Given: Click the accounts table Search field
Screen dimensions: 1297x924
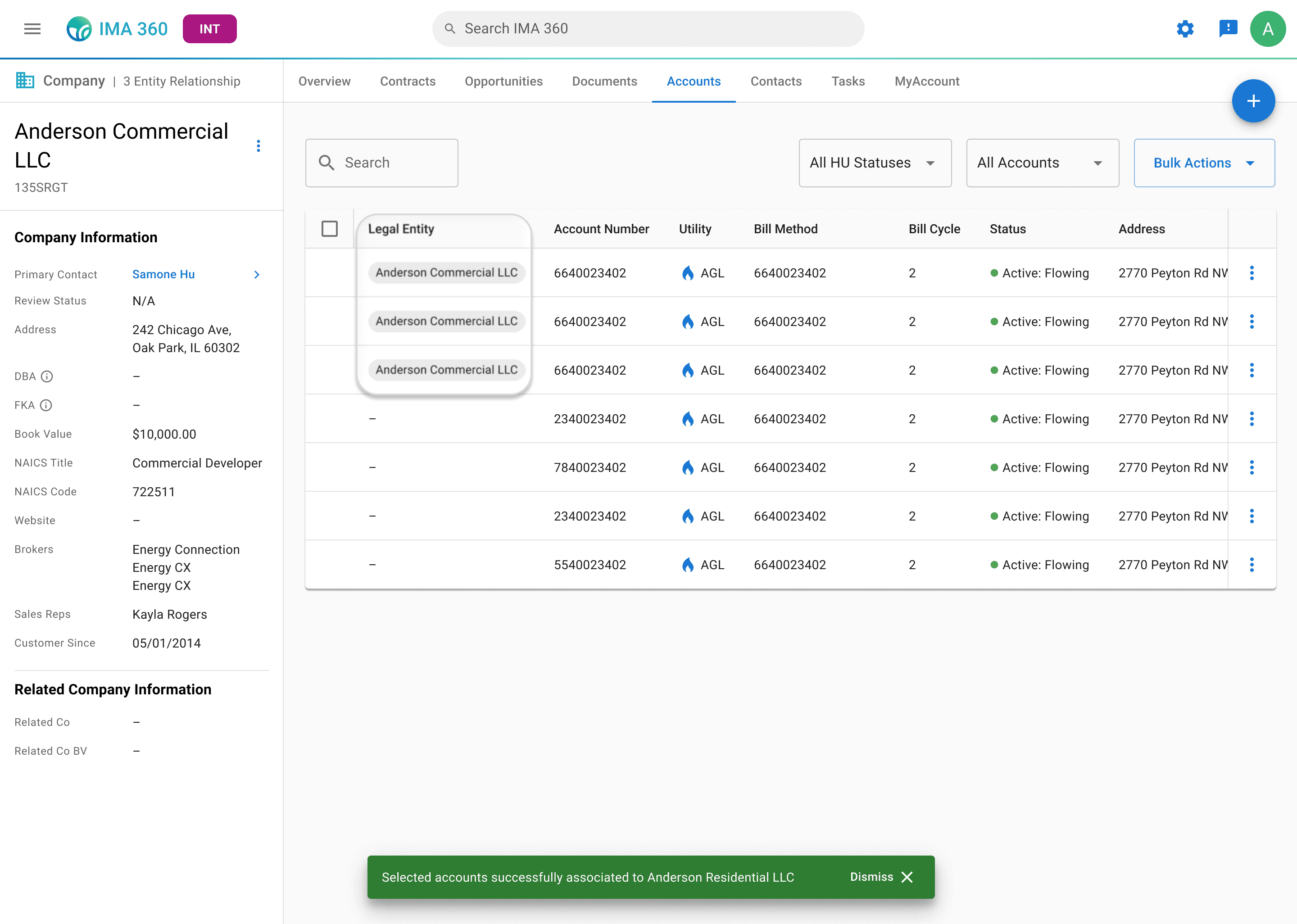Looking at the screenshot, I should coord(381,163).
